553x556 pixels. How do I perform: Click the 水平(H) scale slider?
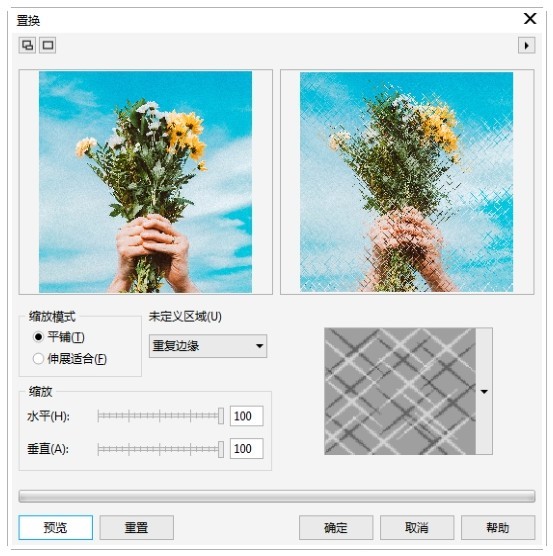pos(161,416)
